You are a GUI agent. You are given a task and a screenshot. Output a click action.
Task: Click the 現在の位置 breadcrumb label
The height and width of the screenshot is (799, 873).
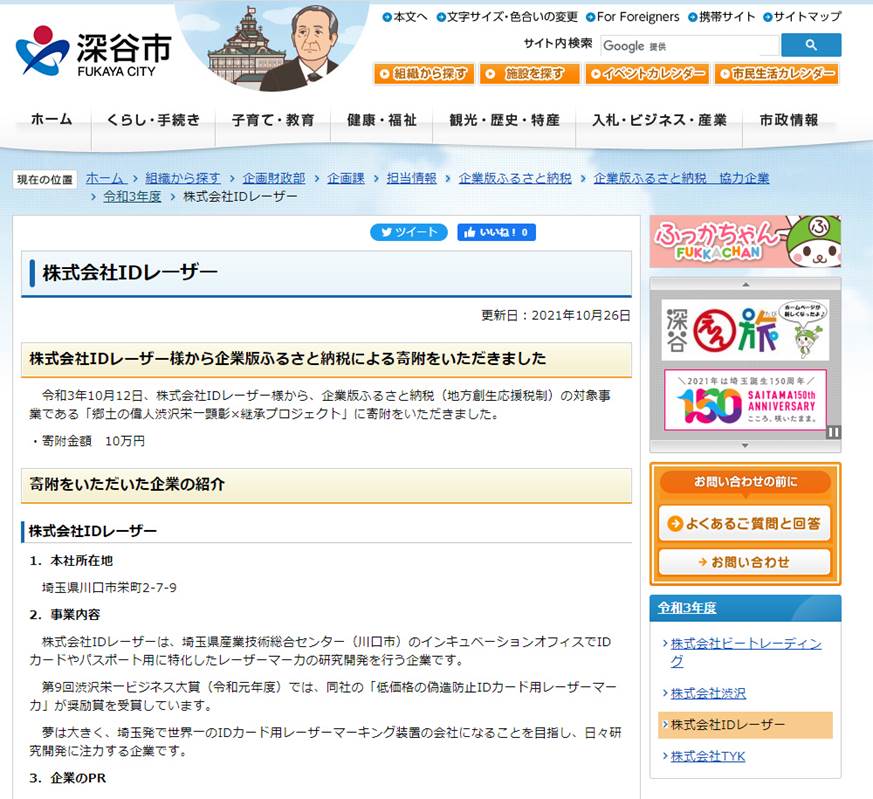click(x=45, y=179)
